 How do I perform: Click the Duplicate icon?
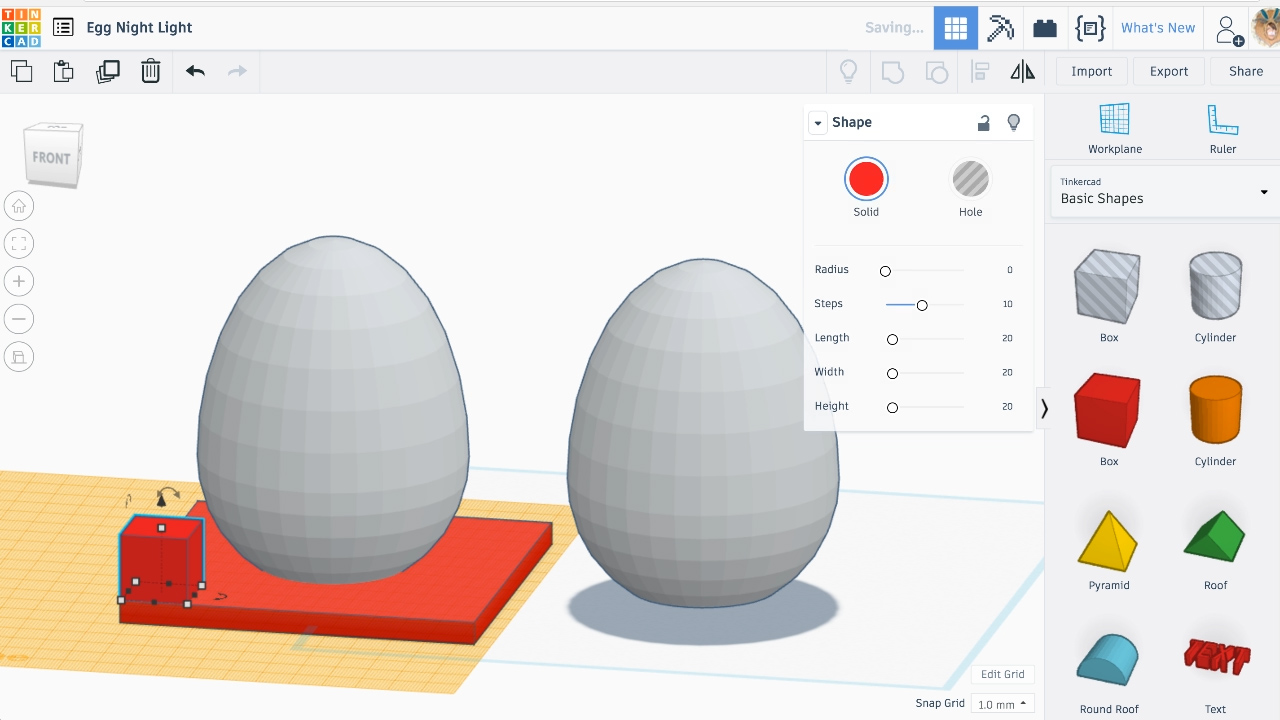pyautogui.click(x=107, y=71)
